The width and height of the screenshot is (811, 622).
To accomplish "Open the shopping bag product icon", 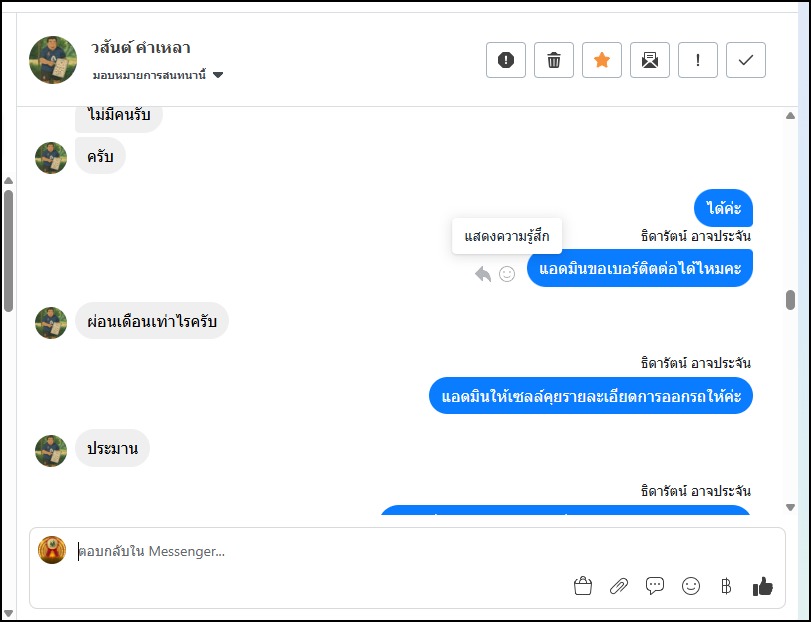I will click(x=583, y=587).
